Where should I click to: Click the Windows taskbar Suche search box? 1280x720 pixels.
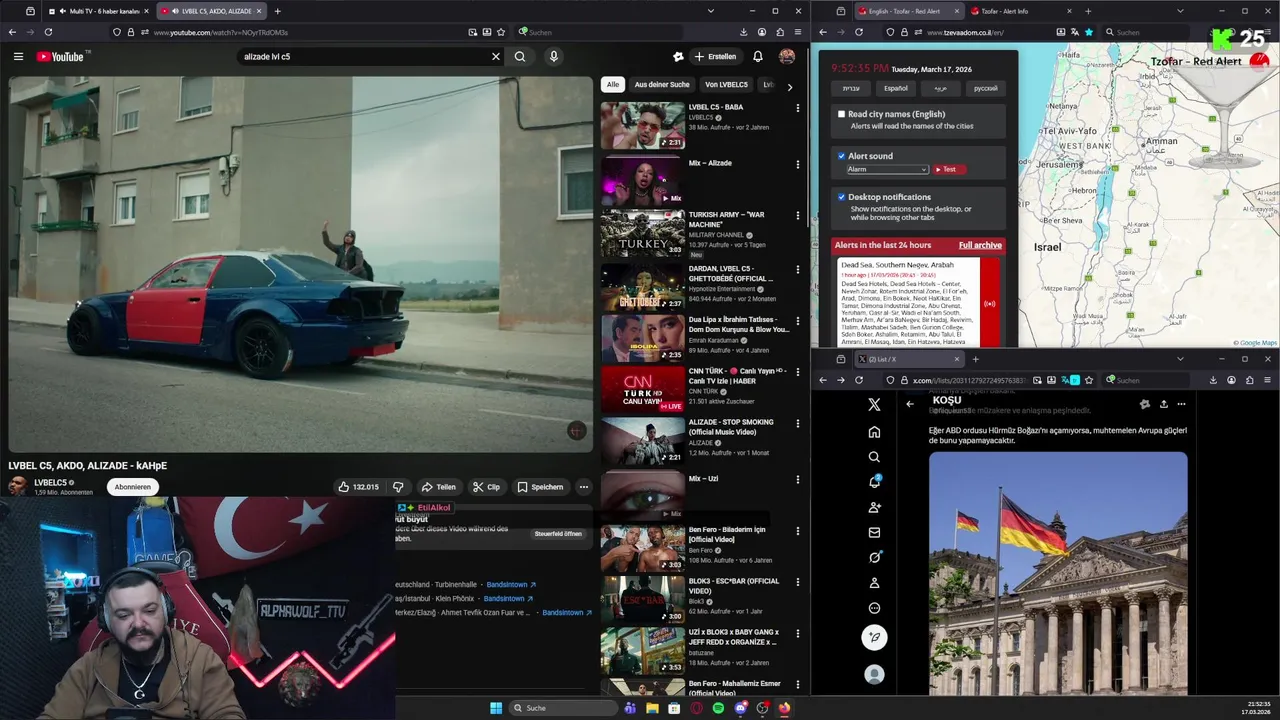pos(561,708)
